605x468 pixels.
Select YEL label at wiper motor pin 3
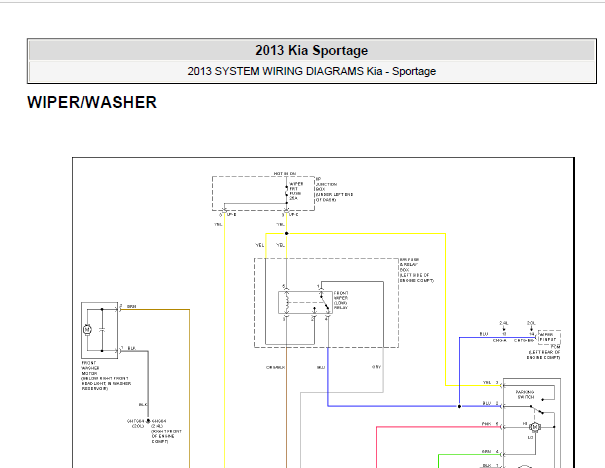[x=487, y=382]
